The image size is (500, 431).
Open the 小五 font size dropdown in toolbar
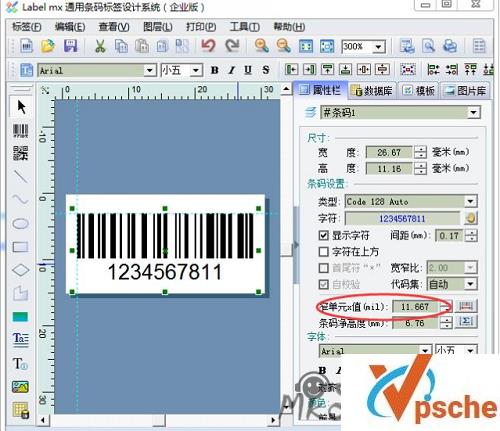click(x=196, y=70)
